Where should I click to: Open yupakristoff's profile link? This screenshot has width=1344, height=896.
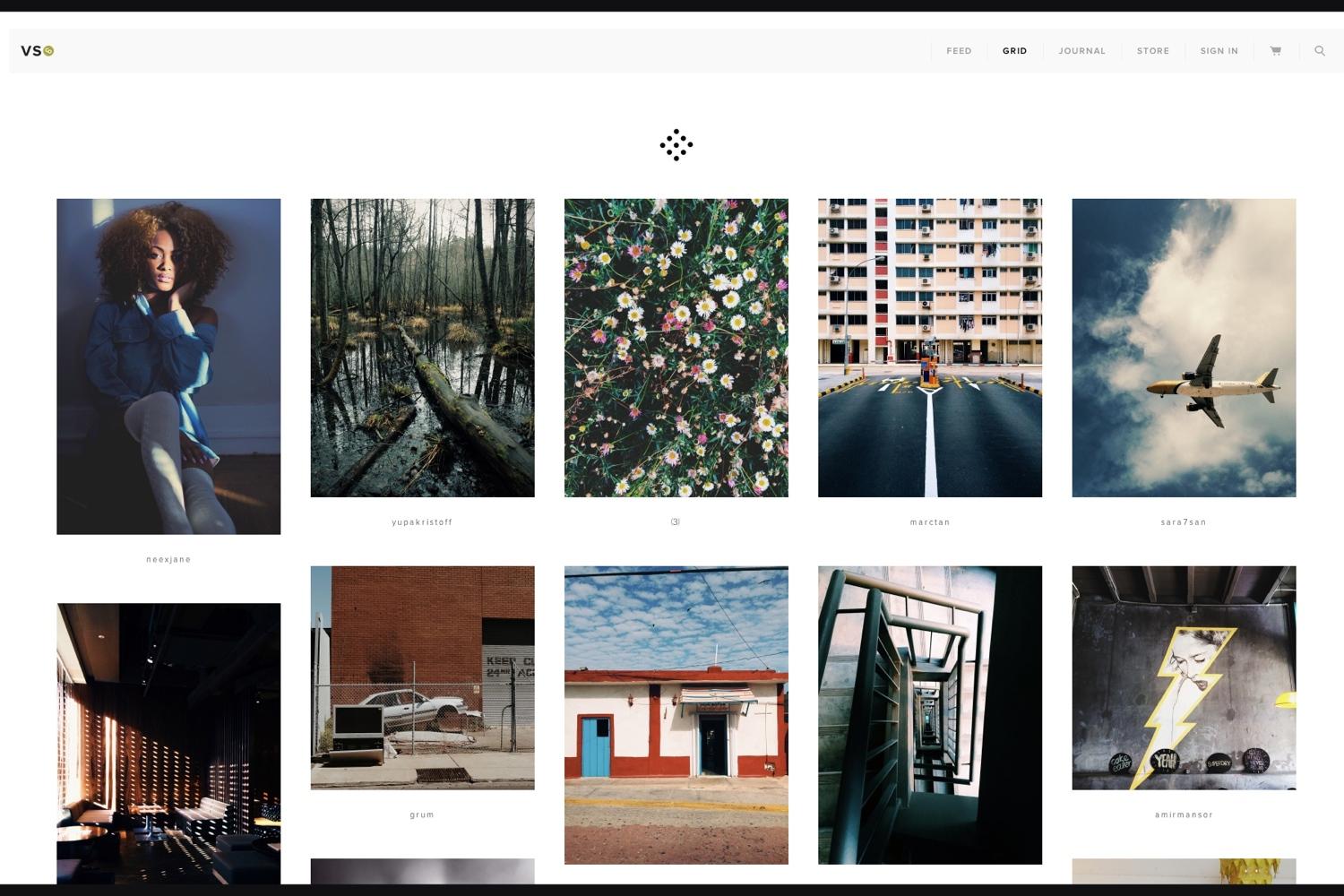(422, 521)
